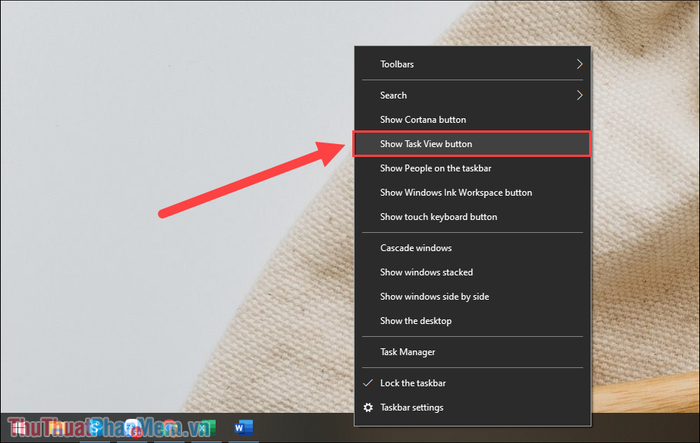Image resolution: width=700 pixels, height=443 pixels.
Task: Expand the Toolbars submenu
Action: 473,64
